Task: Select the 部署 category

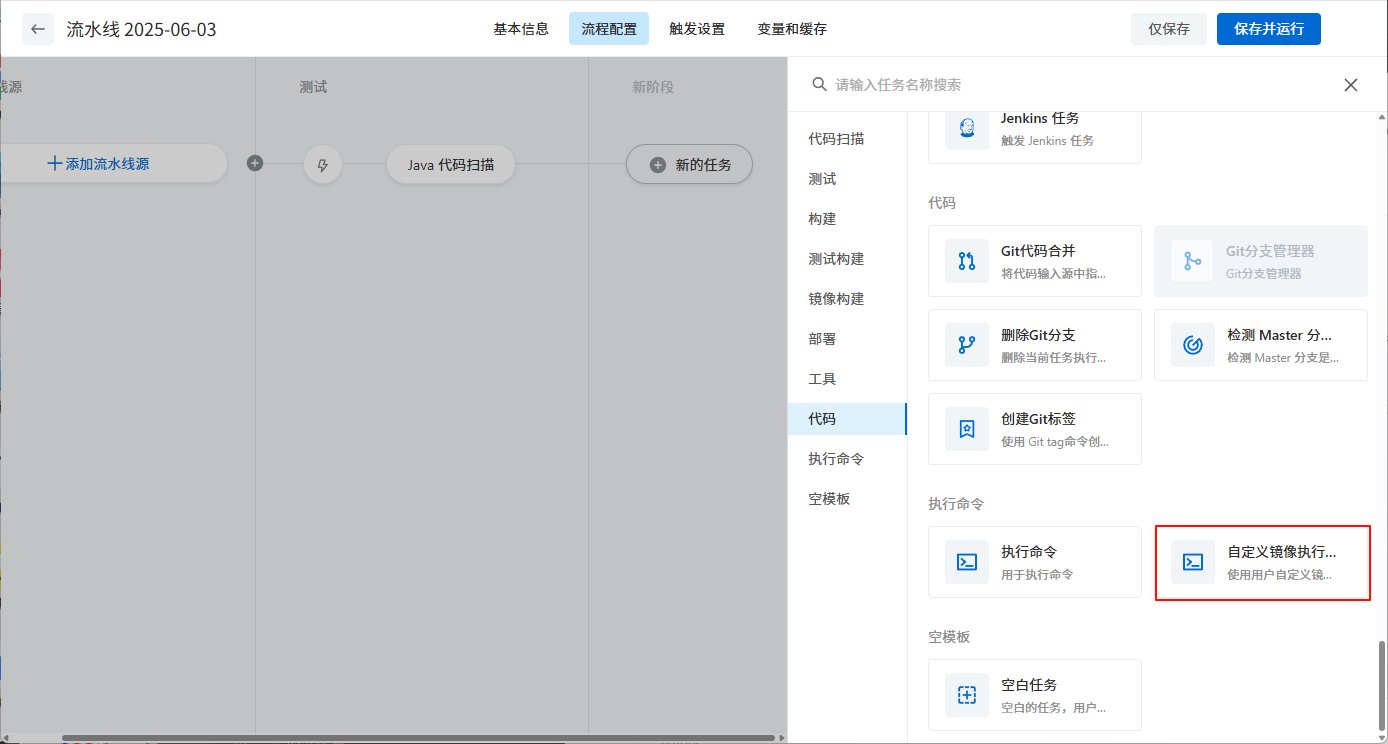Action: point(847,339)
